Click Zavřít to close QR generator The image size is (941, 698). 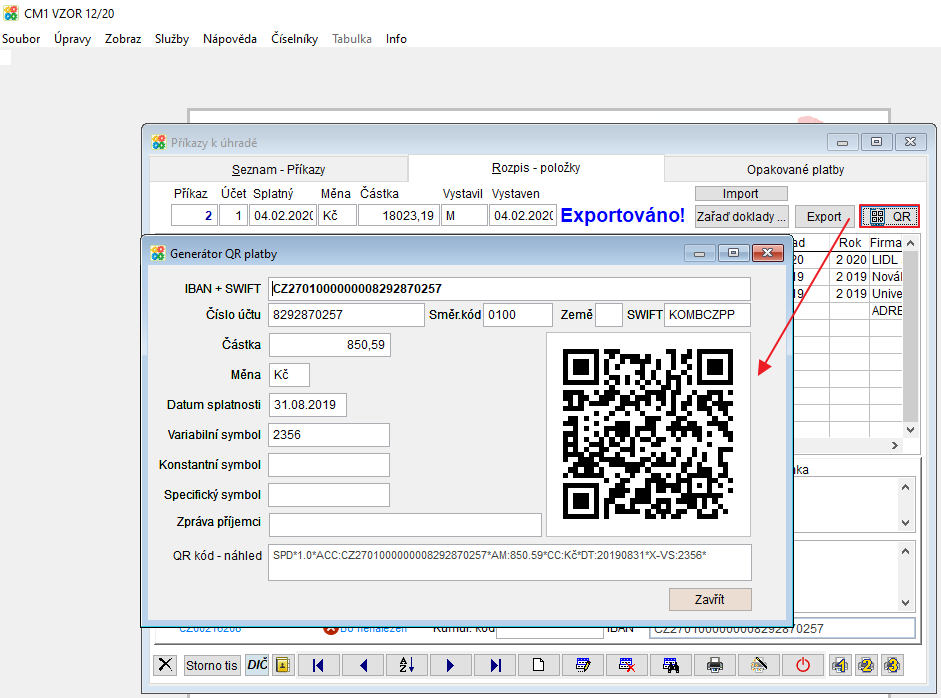tap(710, 600)
